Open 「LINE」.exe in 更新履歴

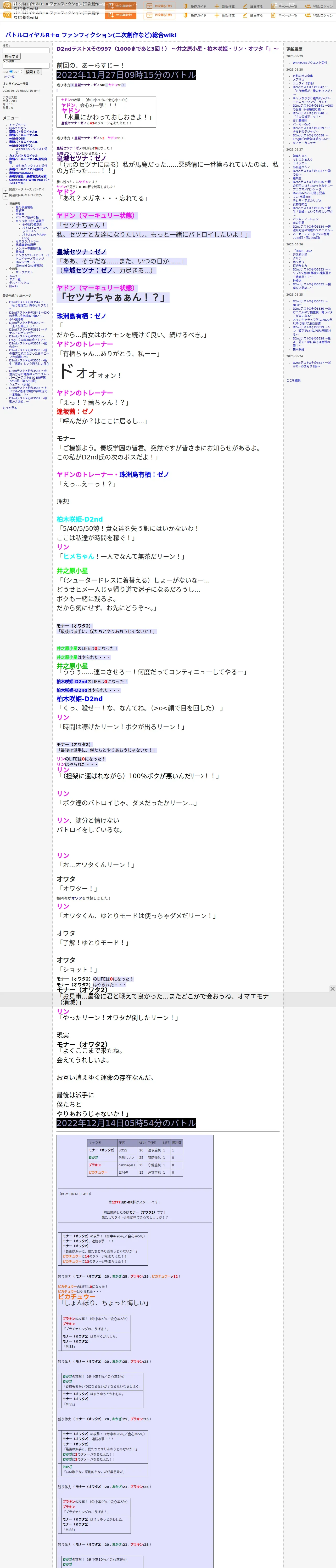[x=303, y=251]
